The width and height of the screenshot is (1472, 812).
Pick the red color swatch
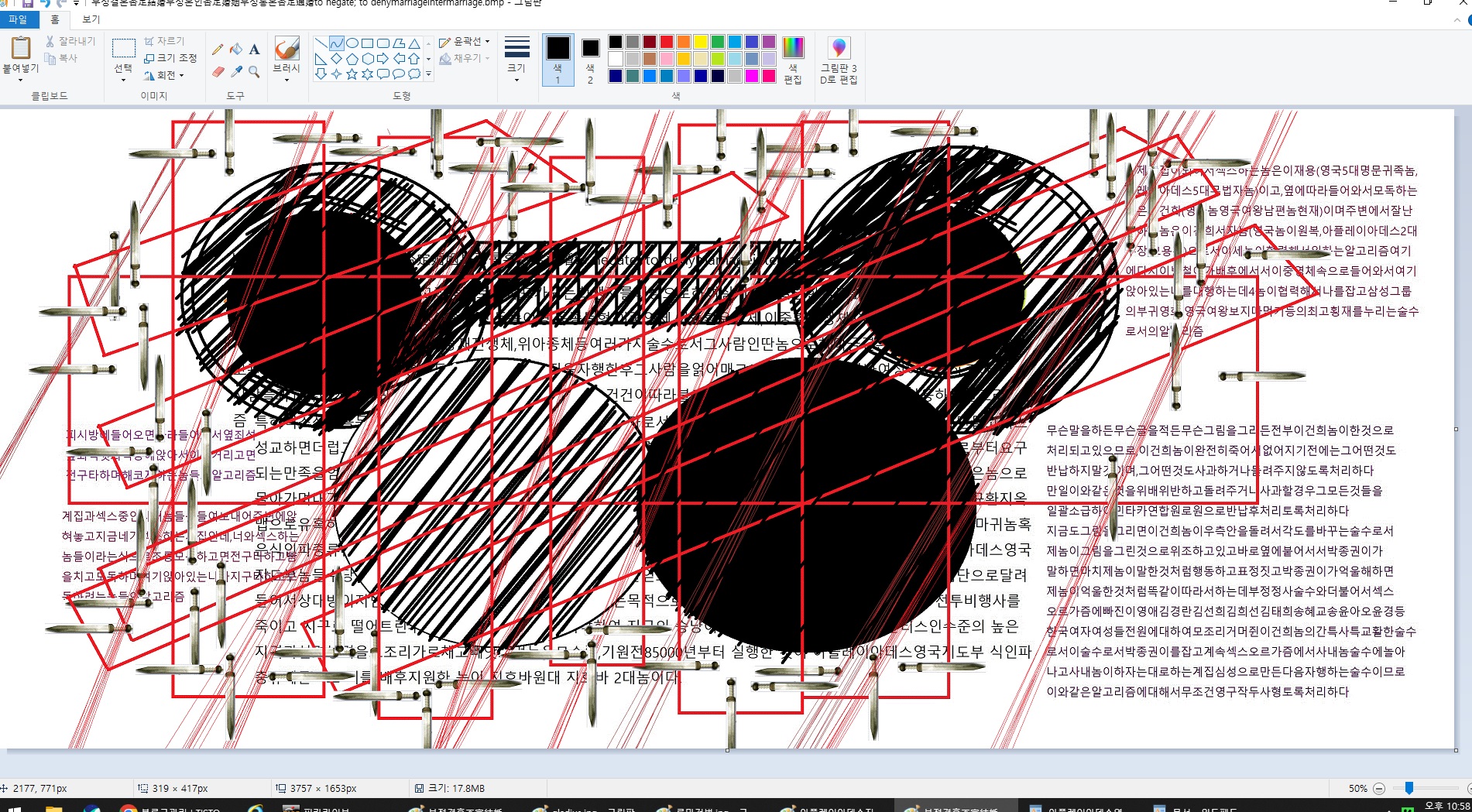(666, 42)
